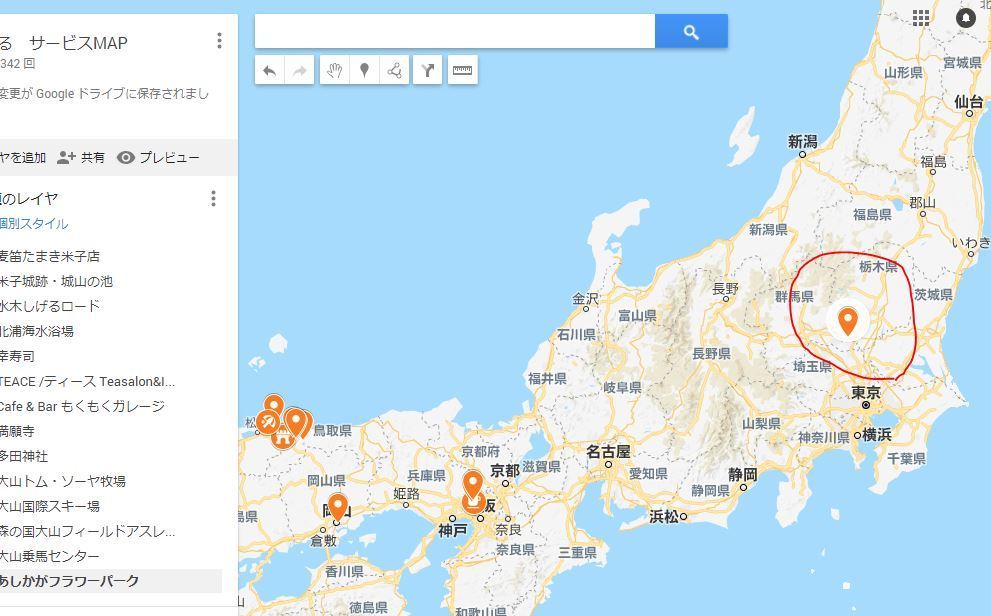Click the upper orange marker near Osaka

(473, 485)
